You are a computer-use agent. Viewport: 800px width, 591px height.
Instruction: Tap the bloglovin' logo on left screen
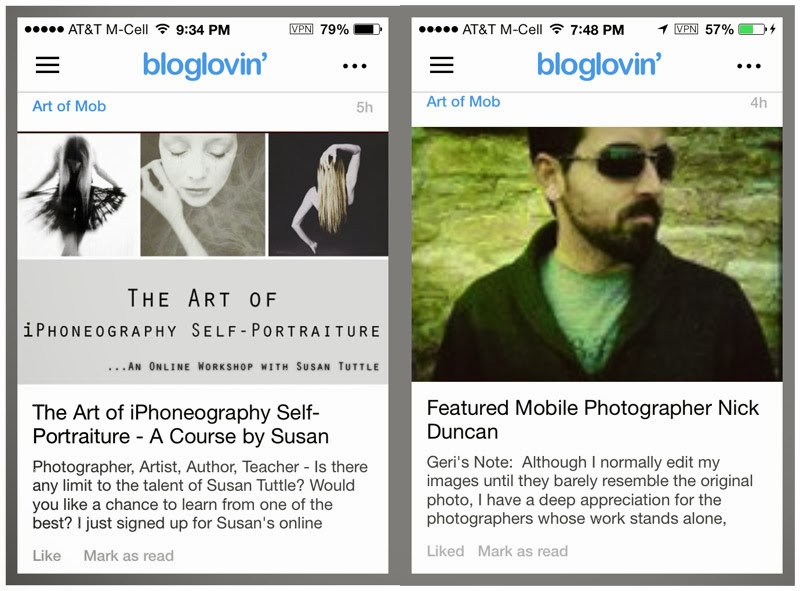(205, 65)
